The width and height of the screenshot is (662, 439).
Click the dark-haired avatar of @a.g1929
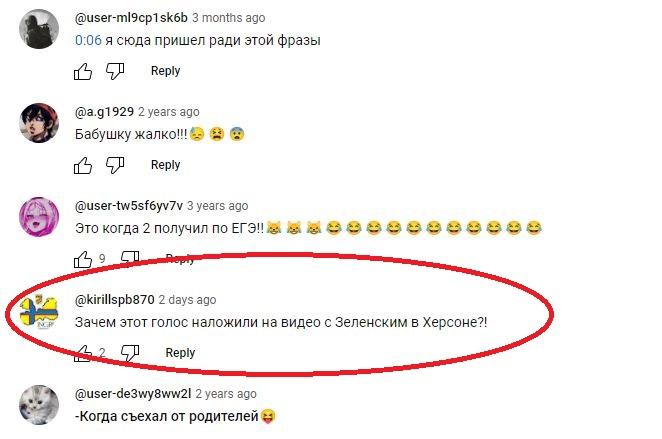pyautogui.click(x=39, y=123)
